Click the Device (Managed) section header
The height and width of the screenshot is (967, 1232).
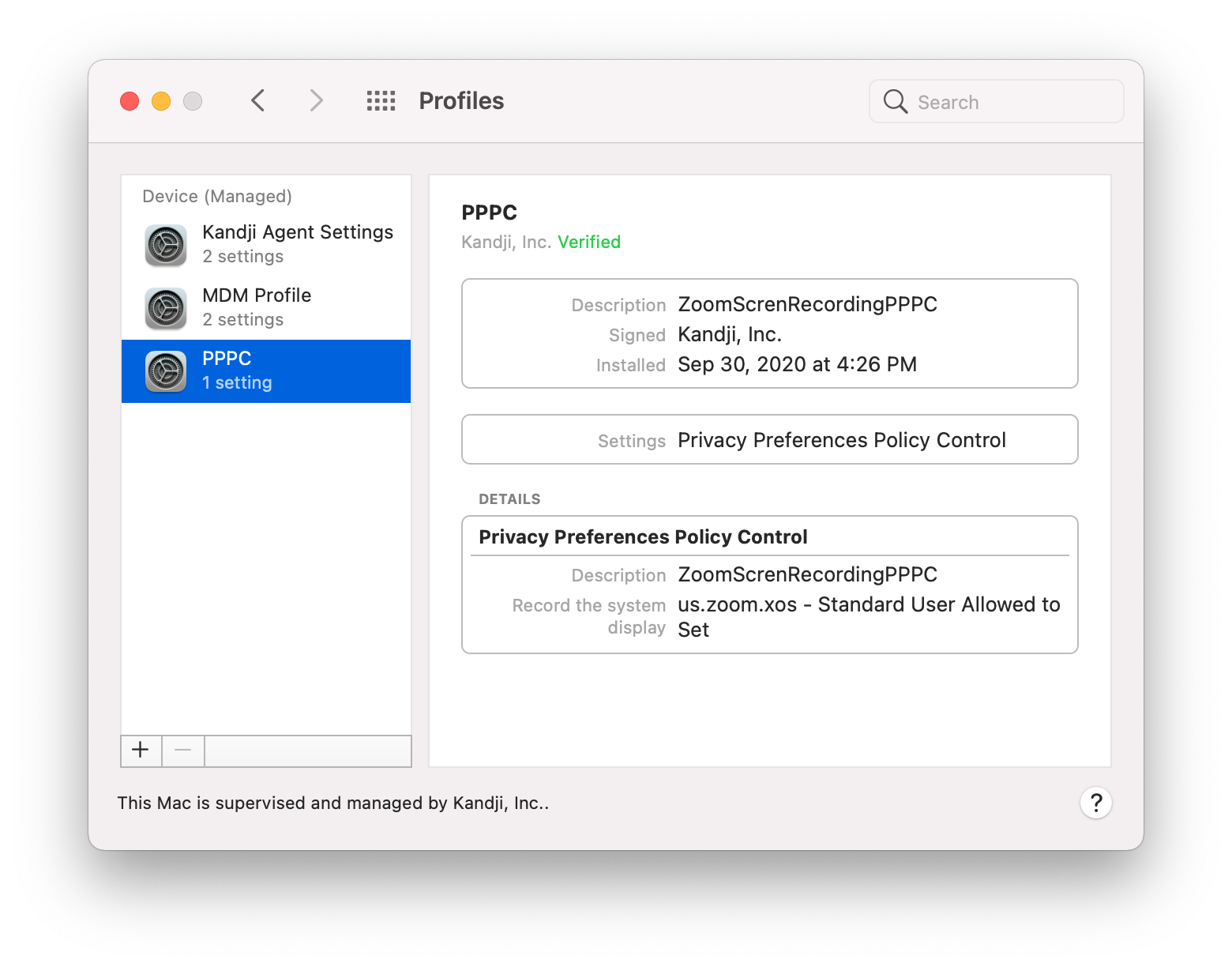click(217, 196)
